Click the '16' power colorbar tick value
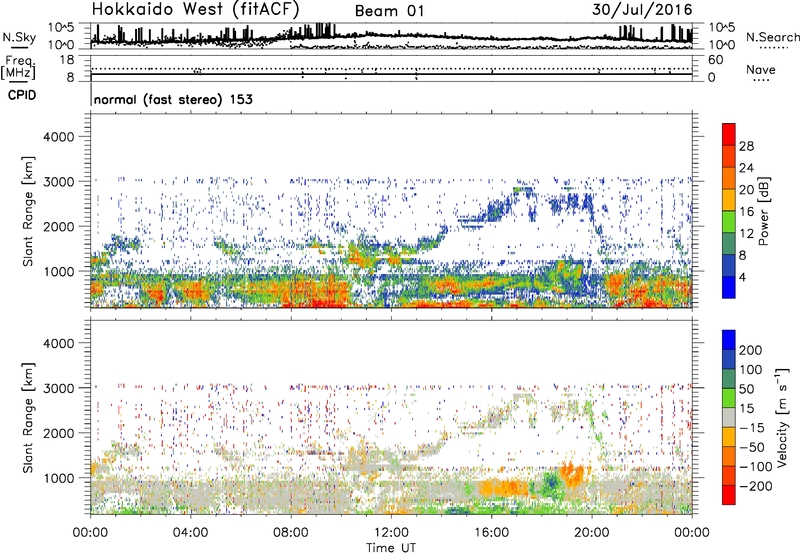This screenshot has height=554, width=800. point(746,212)
